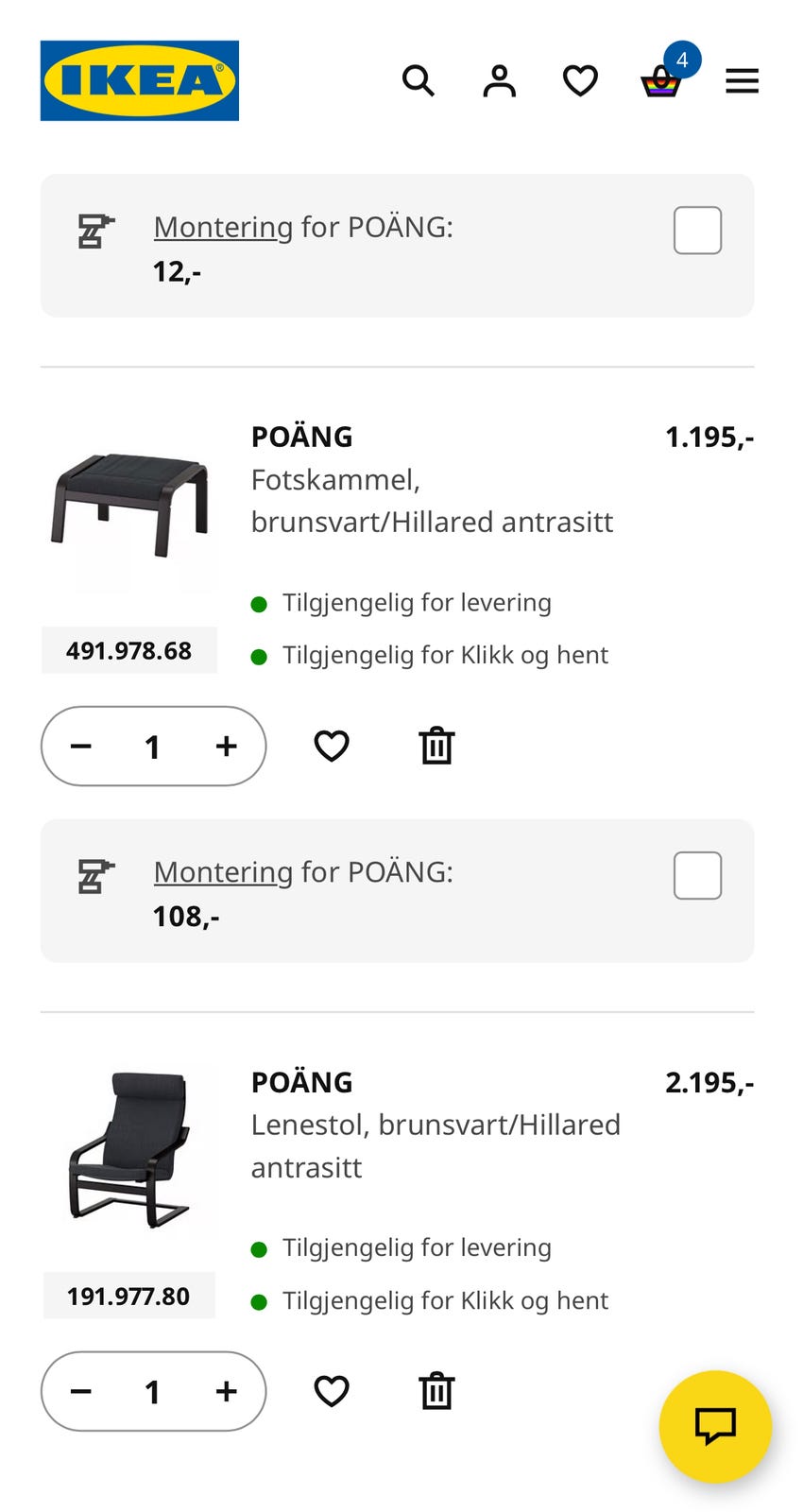This screenshot has width=803, height=1512.
Task: Increase quantity of the Fotskammel
Action: pyautogui.click(x=226, y=747)
